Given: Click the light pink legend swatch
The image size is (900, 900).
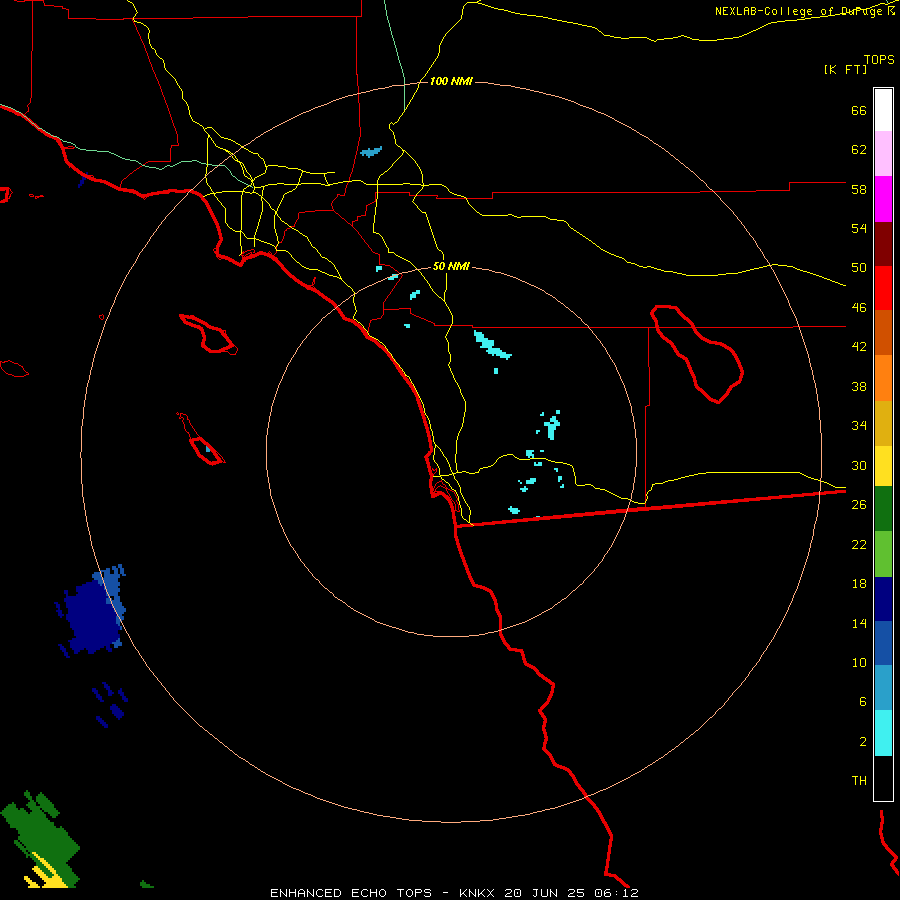Looking at the screenshot, I should click(x=883, y=154).
